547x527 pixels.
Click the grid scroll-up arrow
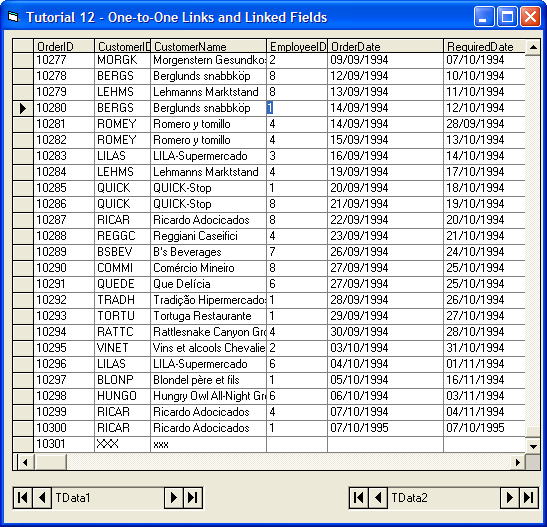pos(533,47)
